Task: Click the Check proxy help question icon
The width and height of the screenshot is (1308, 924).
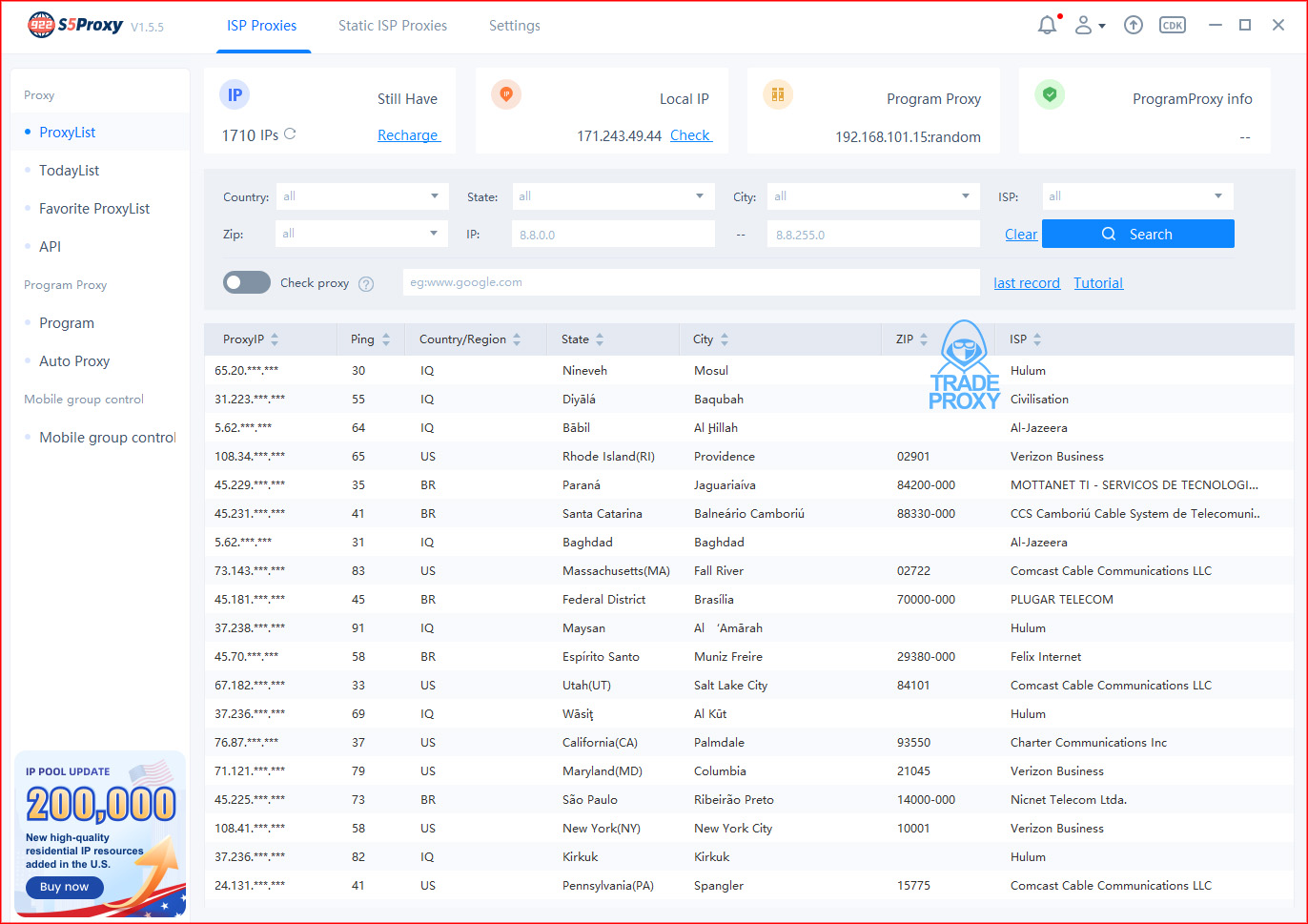Action: click(366, 283)
